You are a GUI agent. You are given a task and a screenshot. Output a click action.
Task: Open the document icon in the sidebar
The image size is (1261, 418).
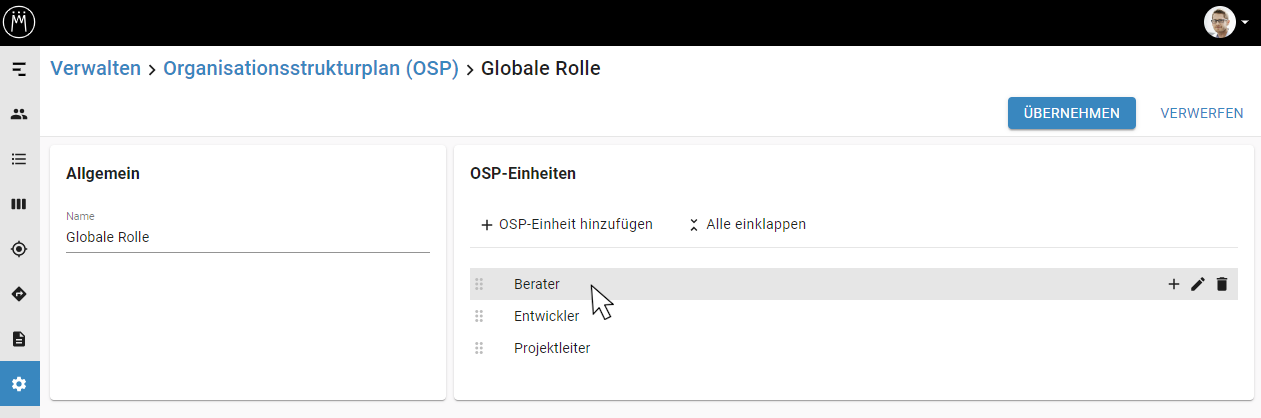pyautogui.click(x=19, y=339)
